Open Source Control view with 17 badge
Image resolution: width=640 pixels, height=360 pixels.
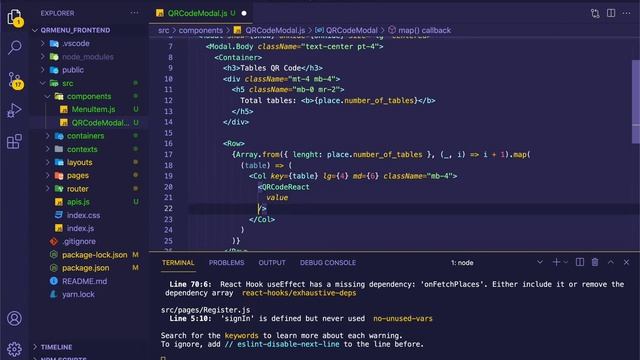(x=15, y=80)
